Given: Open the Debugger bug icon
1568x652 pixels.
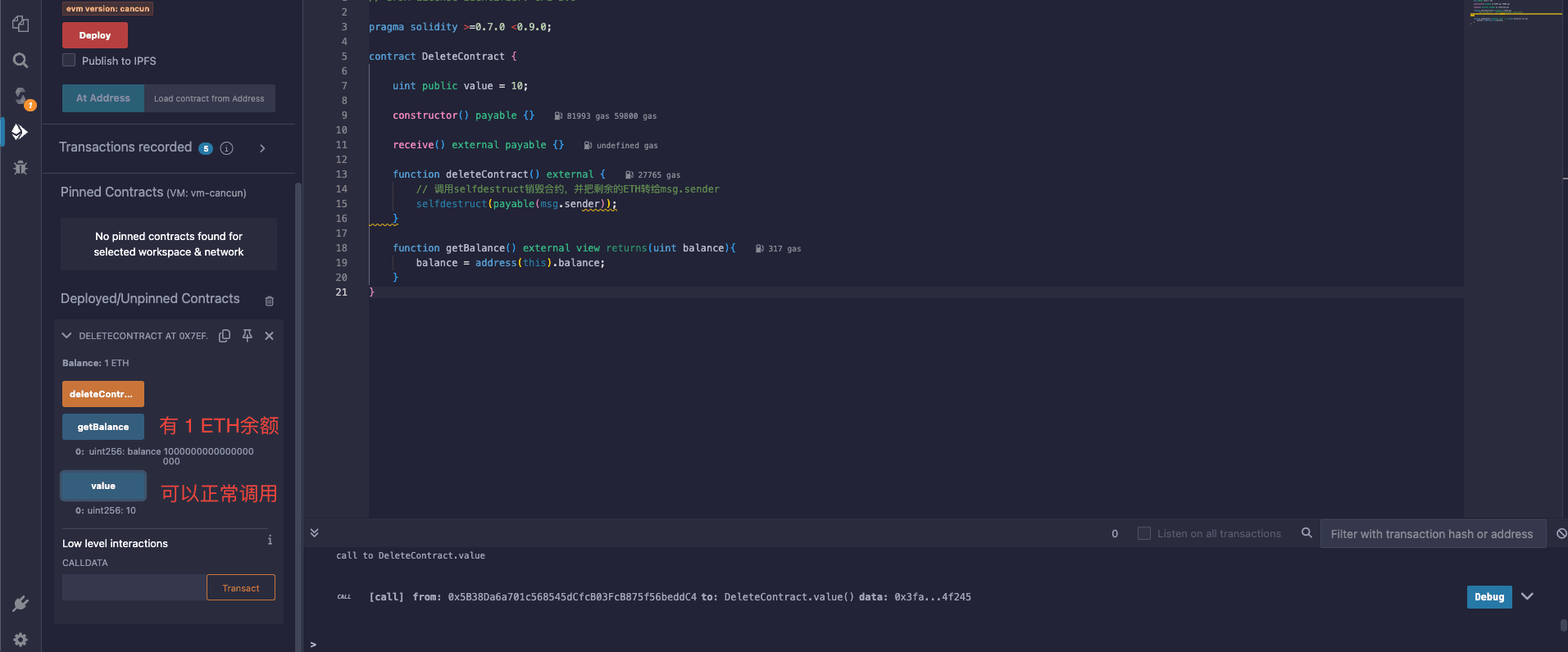Looking at the screenshot, I should tap(20, 167).
